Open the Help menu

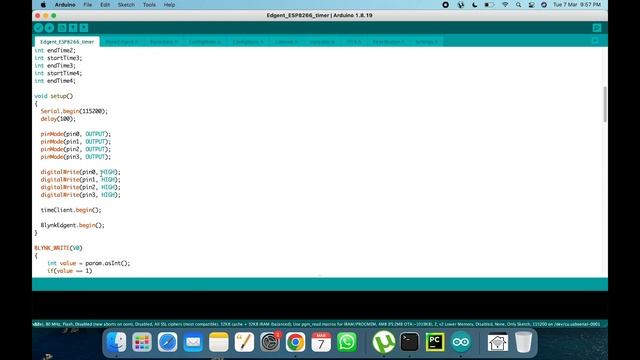[169, 5]
